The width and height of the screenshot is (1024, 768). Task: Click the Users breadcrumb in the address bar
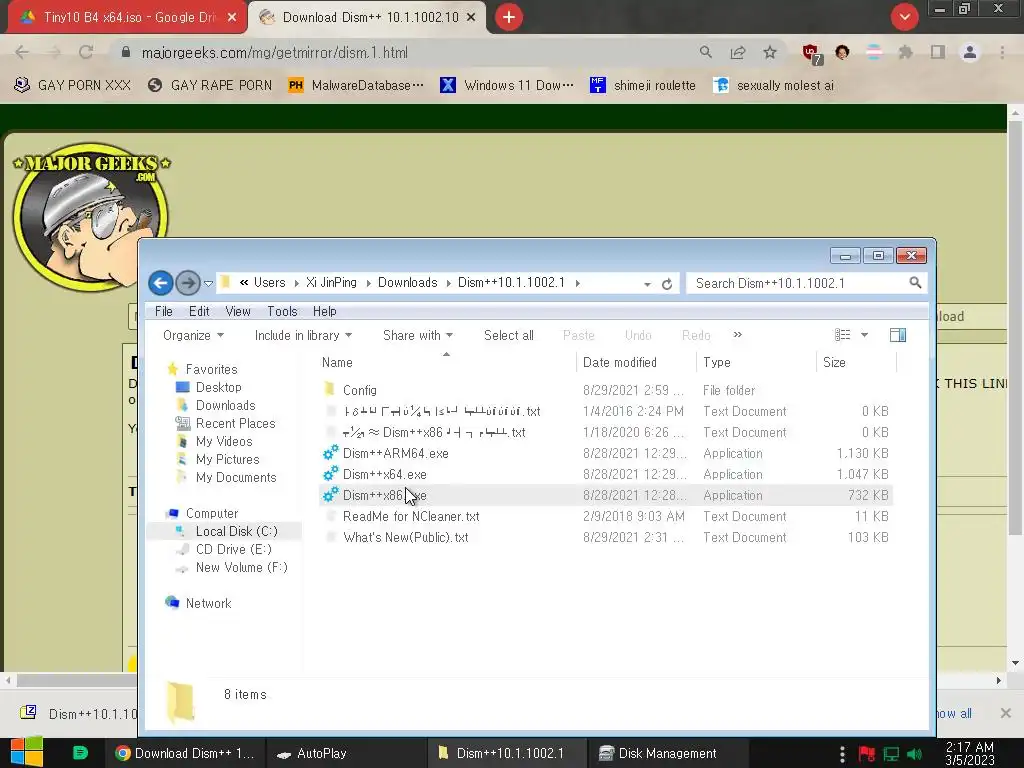tap(269, 282)
